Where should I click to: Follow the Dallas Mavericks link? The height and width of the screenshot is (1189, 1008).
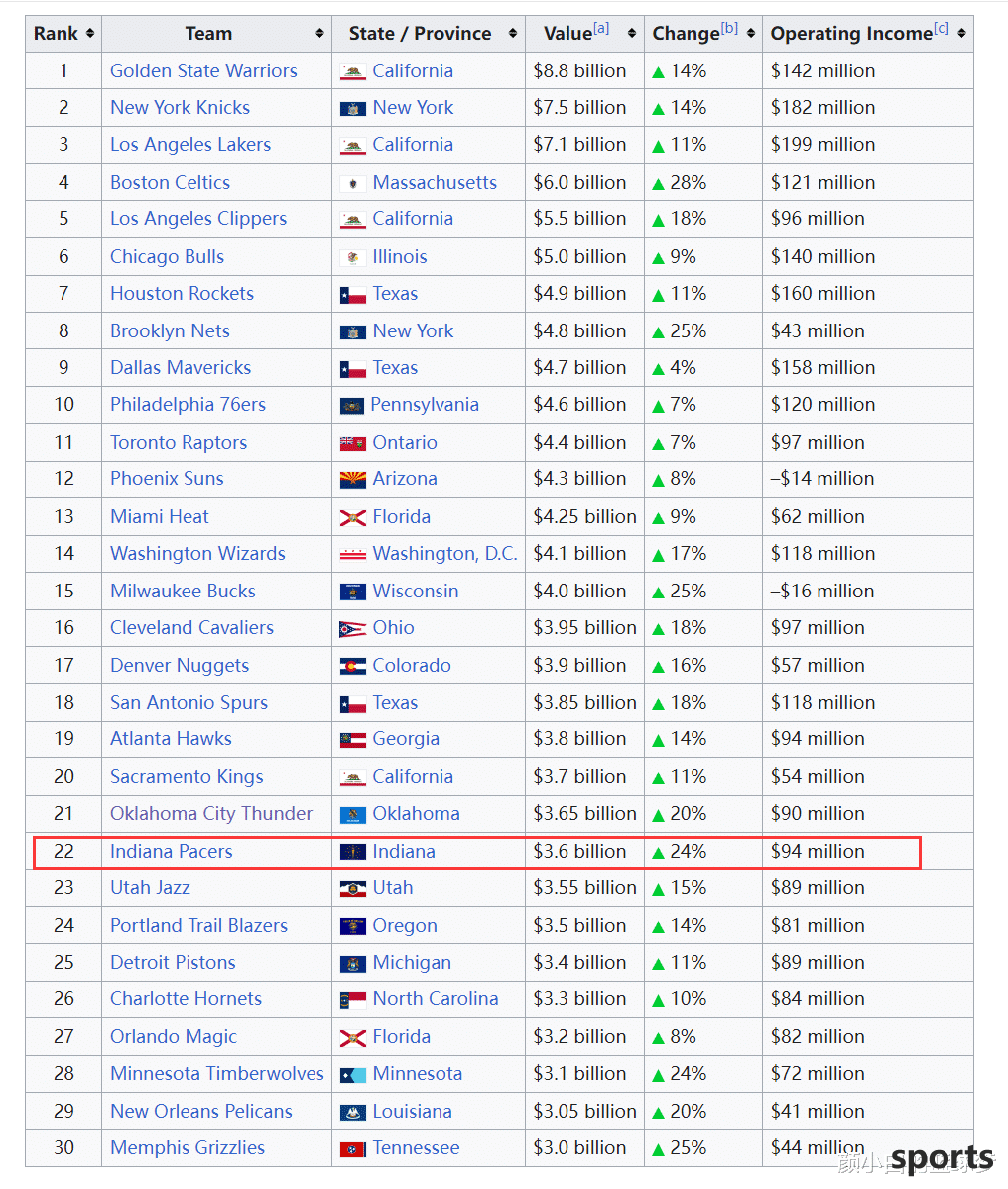click(x=182, y=368)
